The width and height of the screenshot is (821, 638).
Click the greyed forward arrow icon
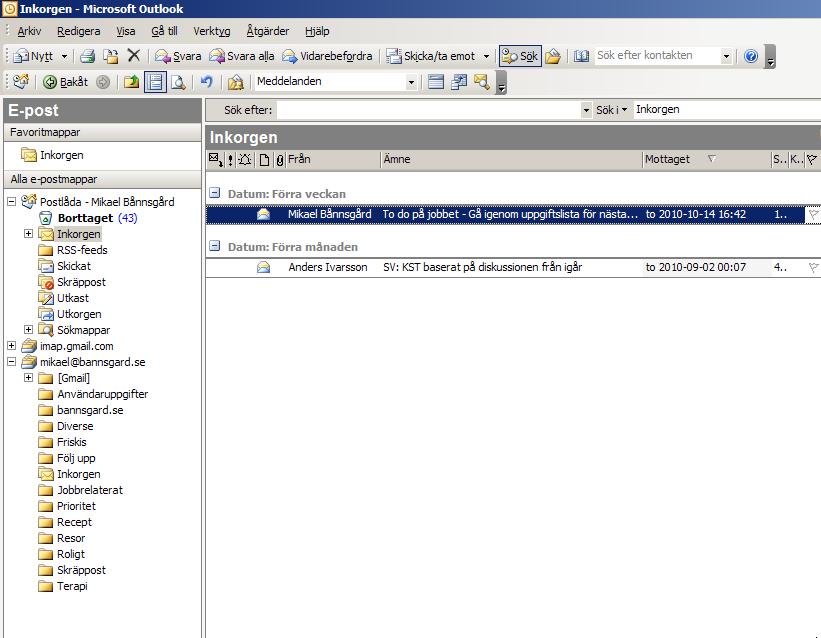click(103, 82)
